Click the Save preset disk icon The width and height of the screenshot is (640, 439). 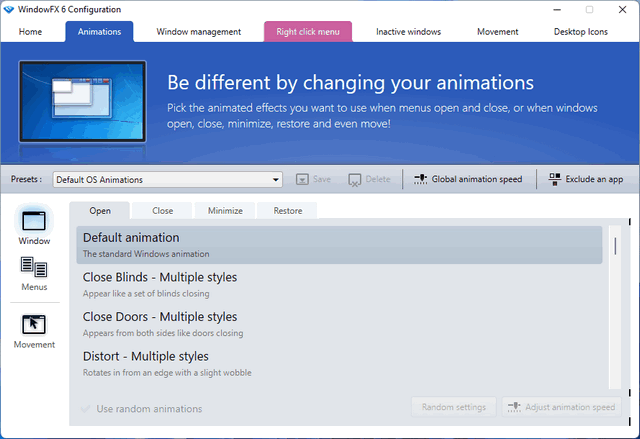(303, 180)
